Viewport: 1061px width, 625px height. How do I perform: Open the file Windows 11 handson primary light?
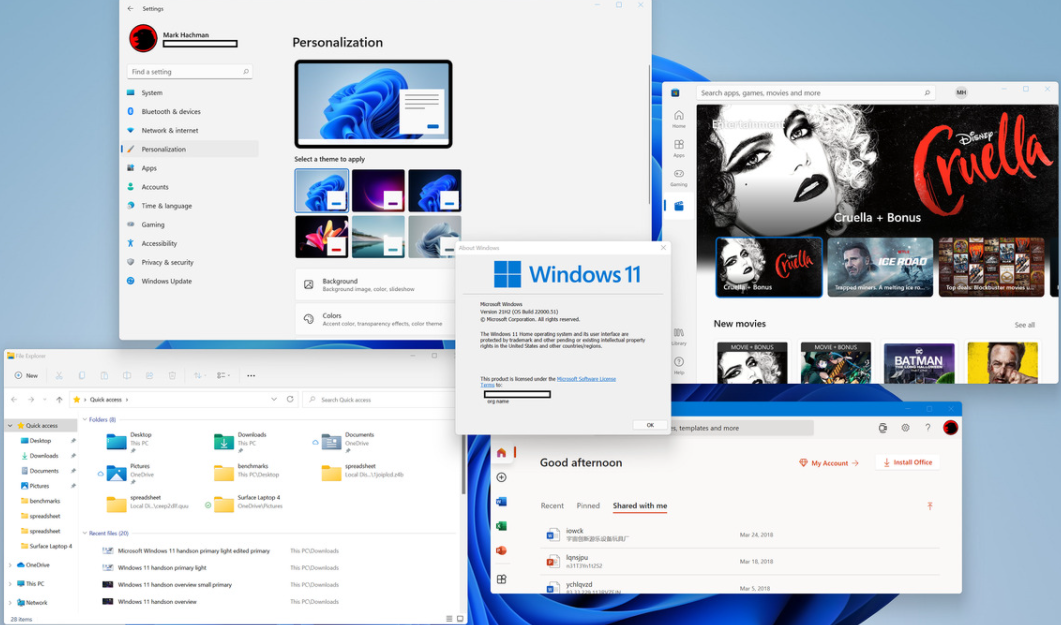[x=162, y=568]
